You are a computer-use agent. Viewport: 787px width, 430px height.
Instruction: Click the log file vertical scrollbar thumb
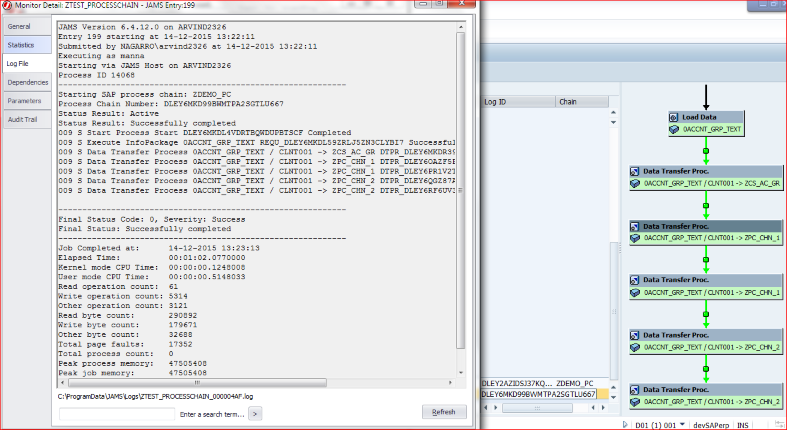[x=460, y=191]
